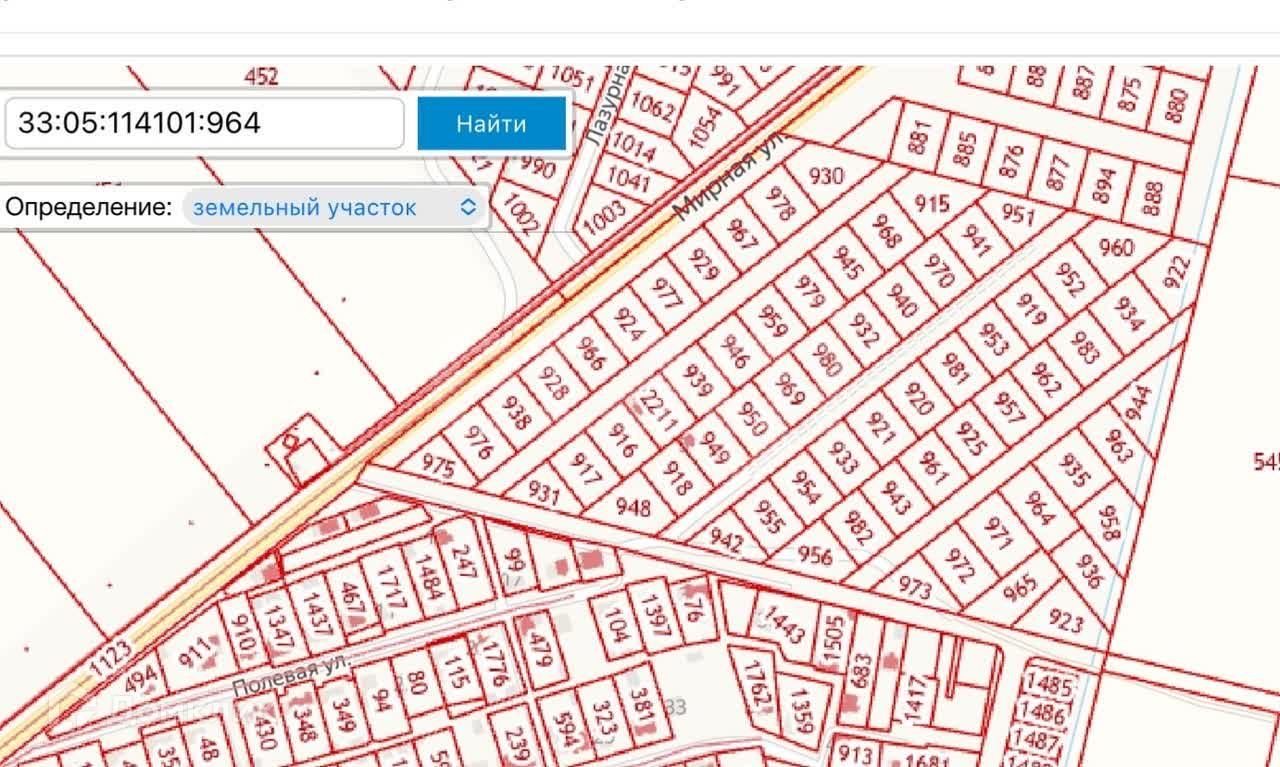Click parcel 954 on the map
This screenshot has width=1280, height=767.
(x=806, y=486)
